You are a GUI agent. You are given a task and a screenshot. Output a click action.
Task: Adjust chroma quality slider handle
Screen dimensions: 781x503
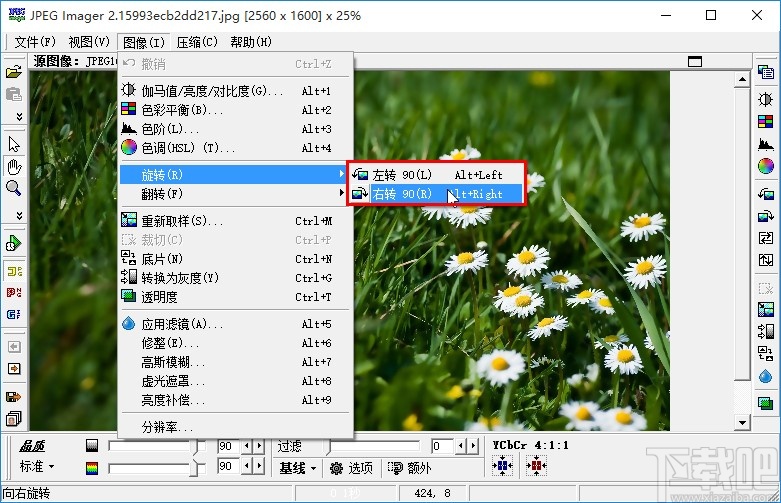pos(199,468)
